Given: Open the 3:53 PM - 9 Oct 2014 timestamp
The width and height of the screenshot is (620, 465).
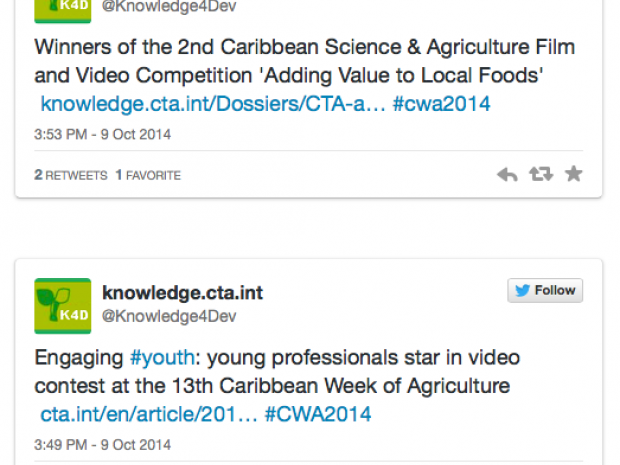Looking at the screenshot, I should click(102, 134).
